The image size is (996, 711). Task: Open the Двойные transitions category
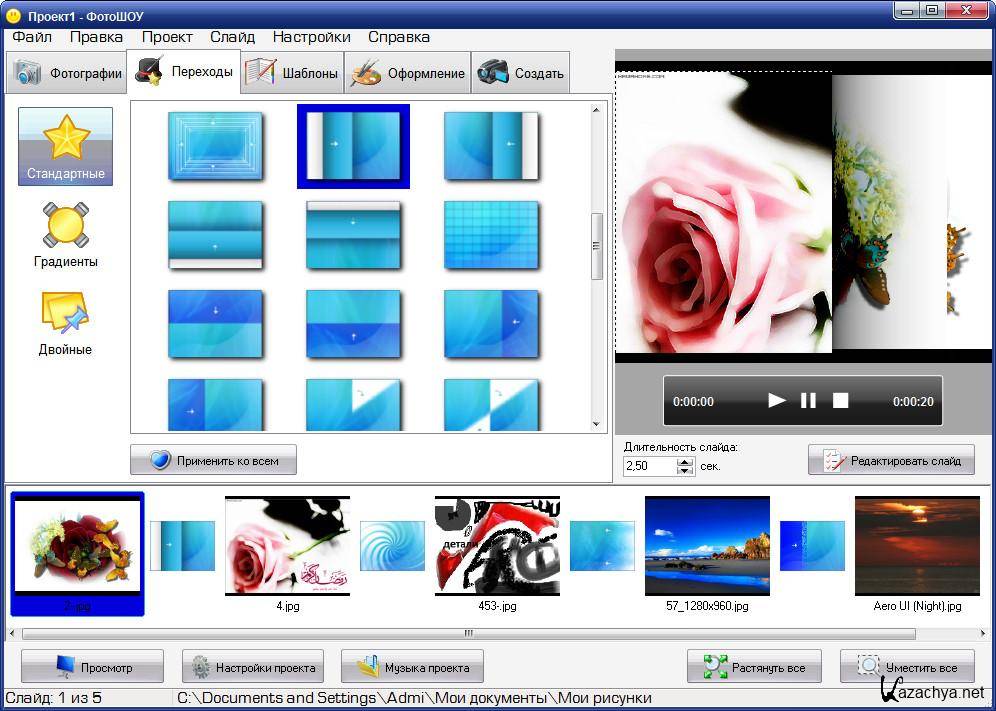pos(66,314)
